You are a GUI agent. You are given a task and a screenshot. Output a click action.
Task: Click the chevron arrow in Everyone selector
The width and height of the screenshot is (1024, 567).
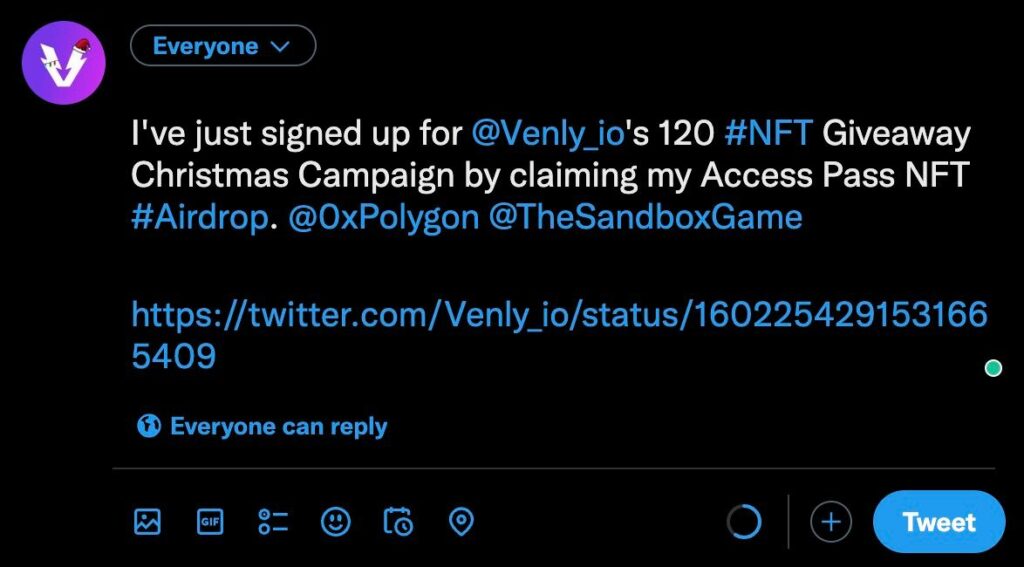click(279, 46)
